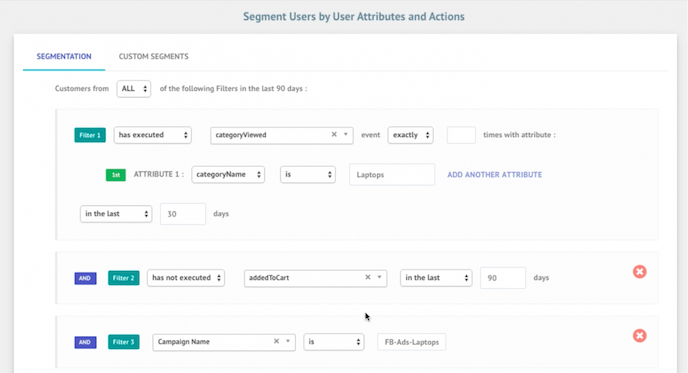The width and height of the screenshot is (688, 373).
Task: Open Filter 2 'has not executed' dropdown
Action: point(186,278)
